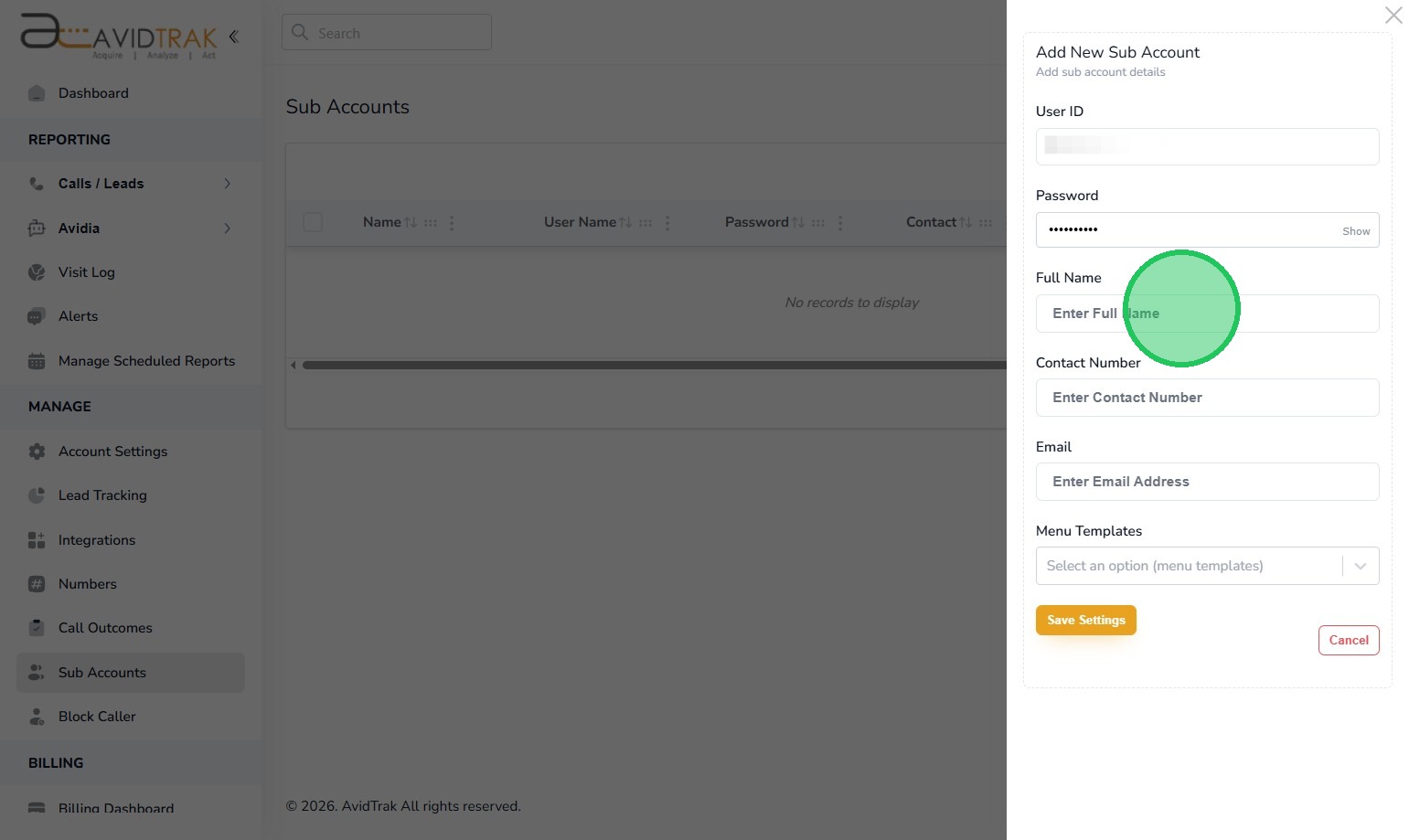
Task: Open Call Outcomes menu item
Action: [x=105, y=628]
